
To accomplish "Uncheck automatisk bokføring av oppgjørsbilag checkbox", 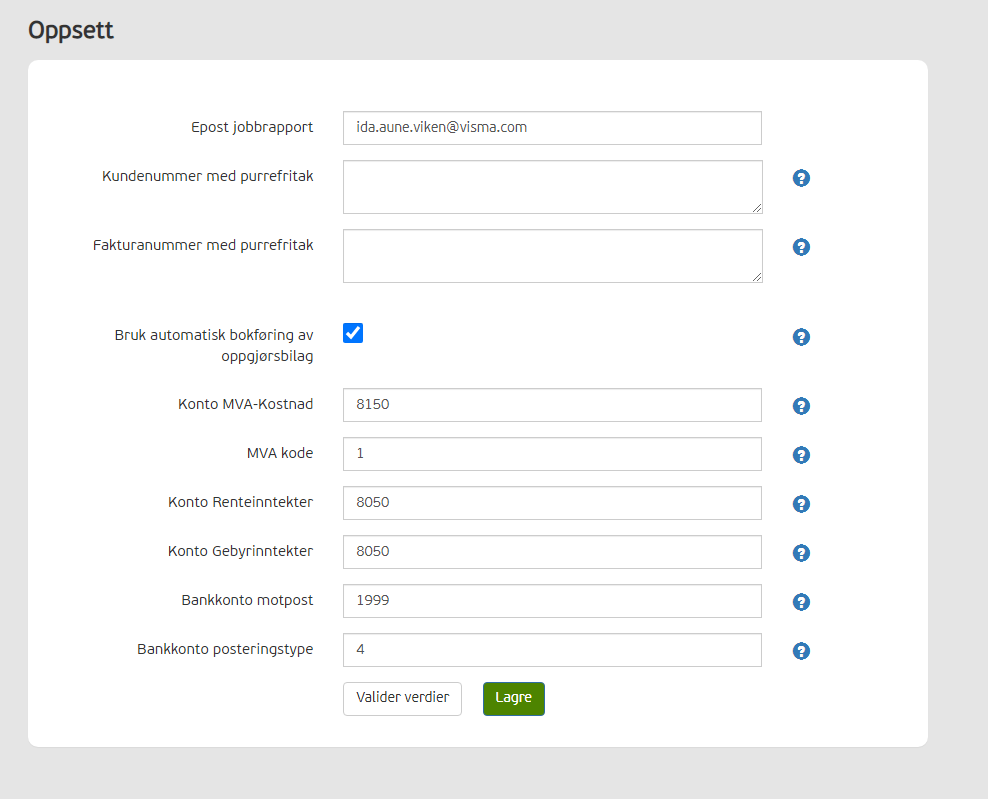I will point(353,333).
